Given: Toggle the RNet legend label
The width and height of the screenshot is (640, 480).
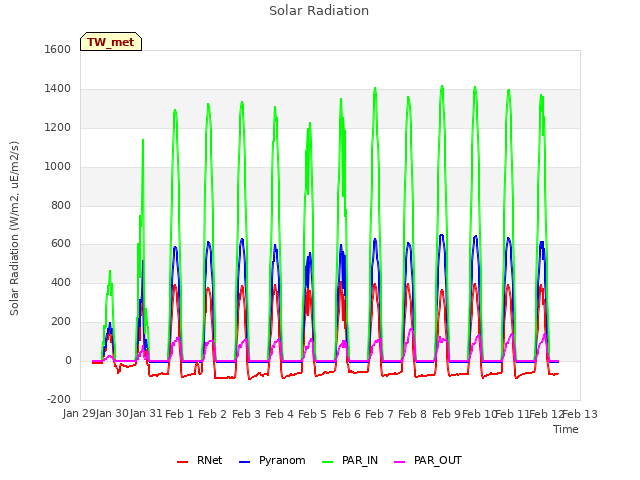Looking at the screenshot, I should pyautogui.click(x=209, y=460).
